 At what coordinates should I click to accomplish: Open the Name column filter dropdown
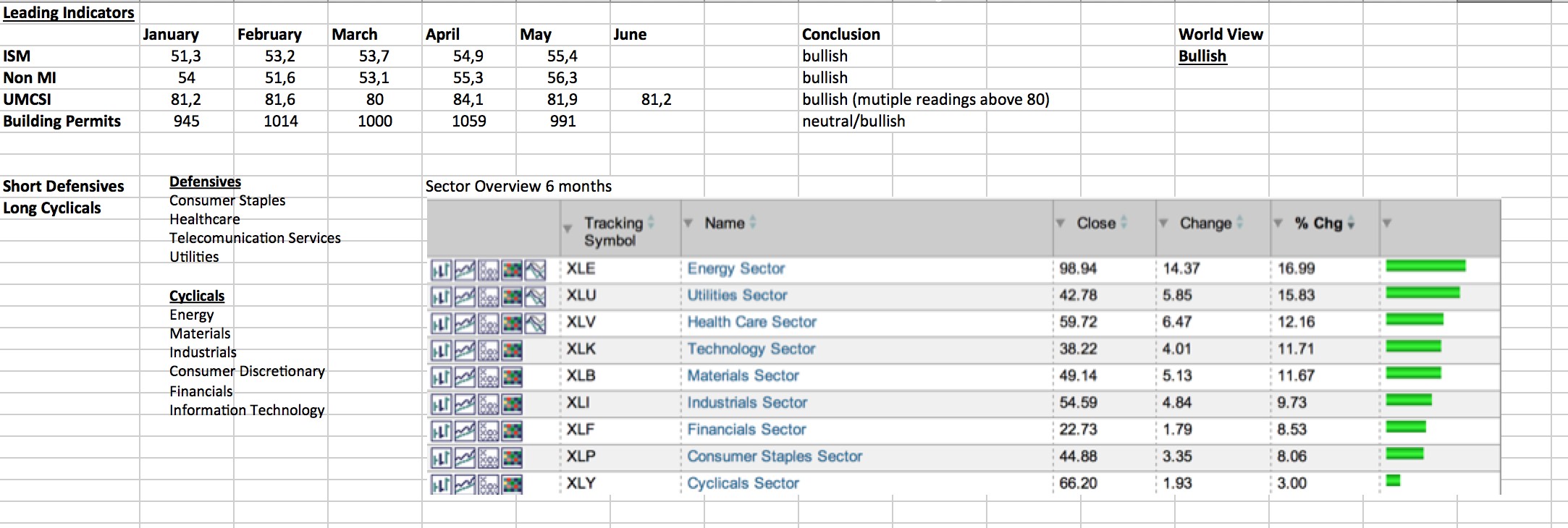click(688, 223)
